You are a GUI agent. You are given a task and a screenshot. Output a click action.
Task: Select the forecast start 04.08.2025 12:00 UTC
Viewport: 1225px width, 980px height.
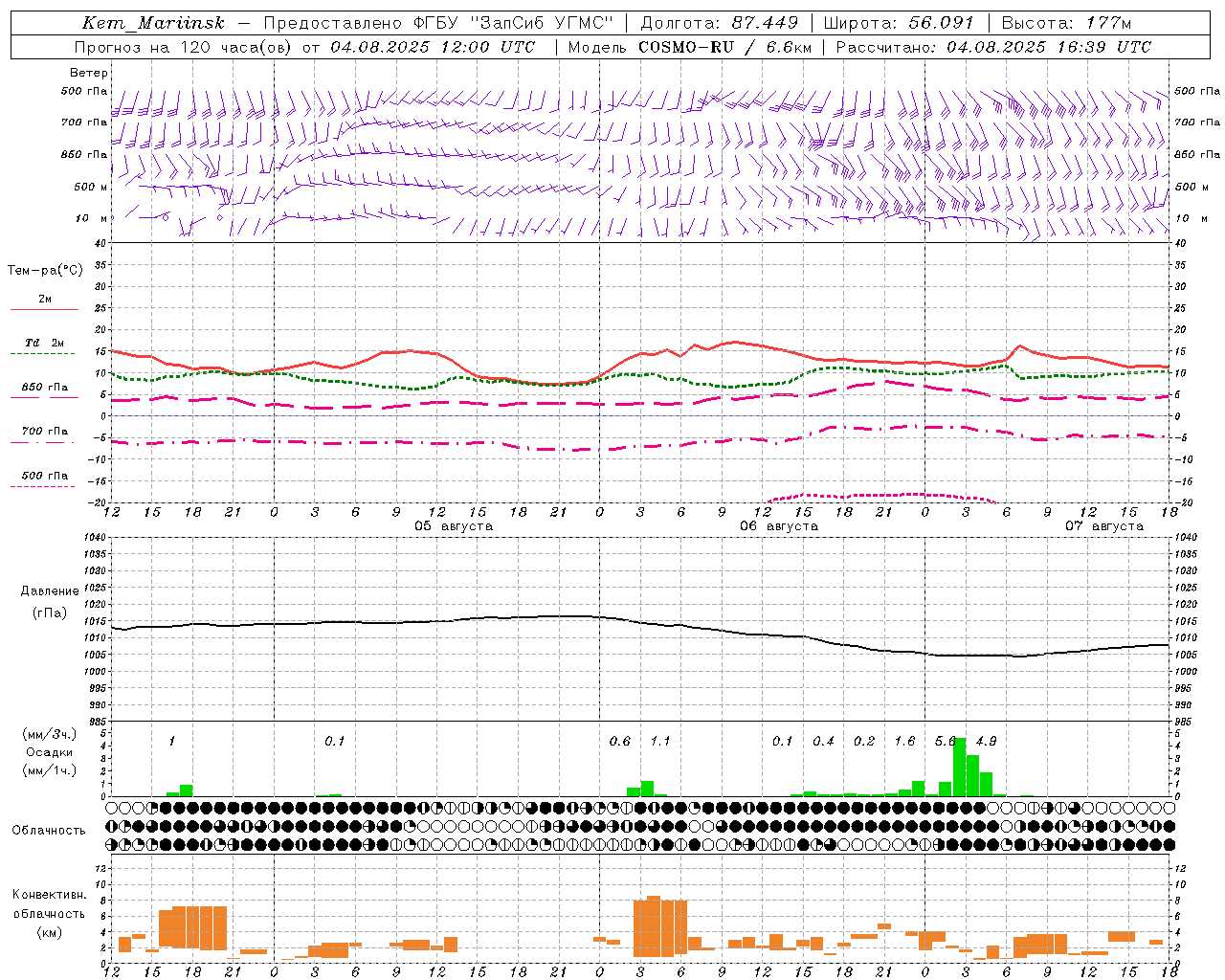pyautogui.click(x=433, y=47)
